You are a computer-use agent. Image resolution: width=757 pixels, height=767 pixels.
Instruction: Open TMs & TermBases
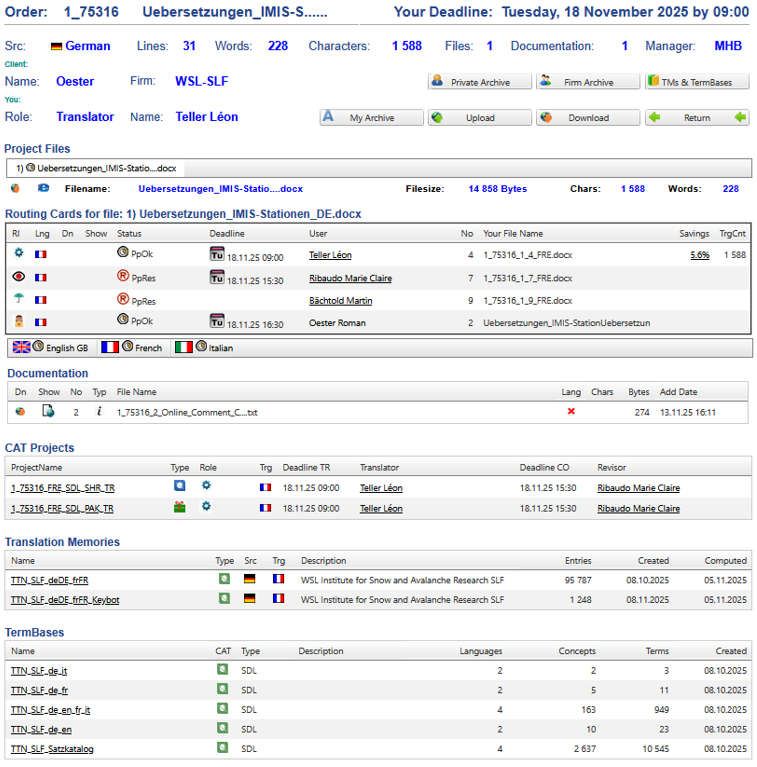coord(696,82)
